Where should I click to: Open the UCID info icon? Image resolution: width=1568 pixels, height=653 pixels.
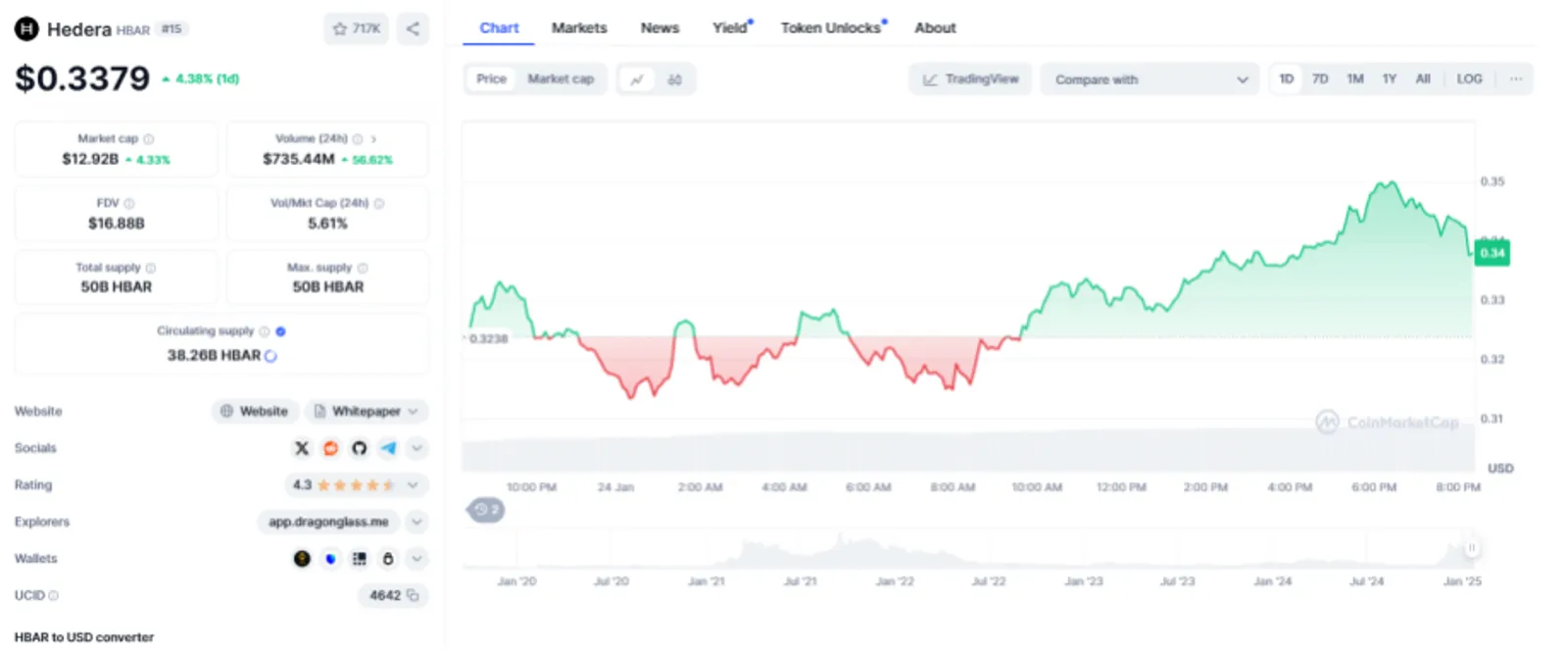coord(54,595)
